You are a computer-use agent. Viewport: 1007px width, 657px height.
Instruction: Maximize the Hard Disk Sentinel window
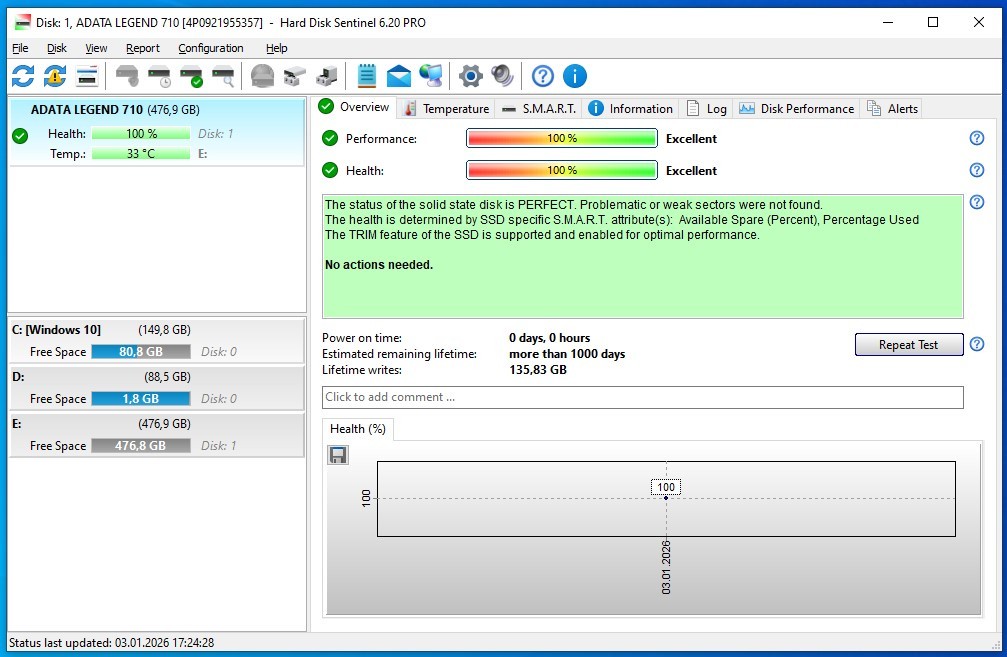pos(933,22)
